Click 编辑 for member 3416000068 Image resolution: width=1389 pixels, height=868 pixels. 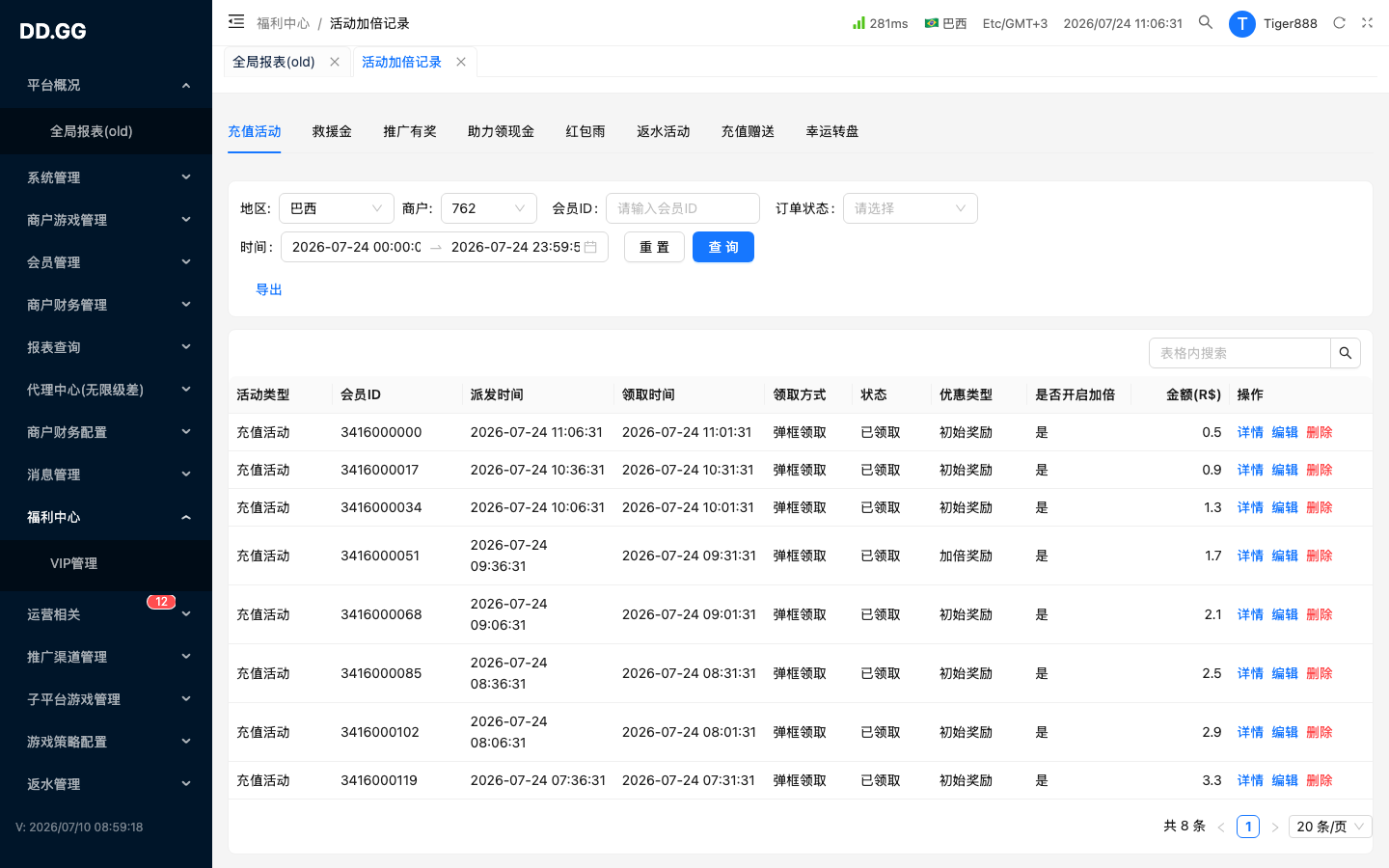pyautogui.click(x=1285, y=614)
